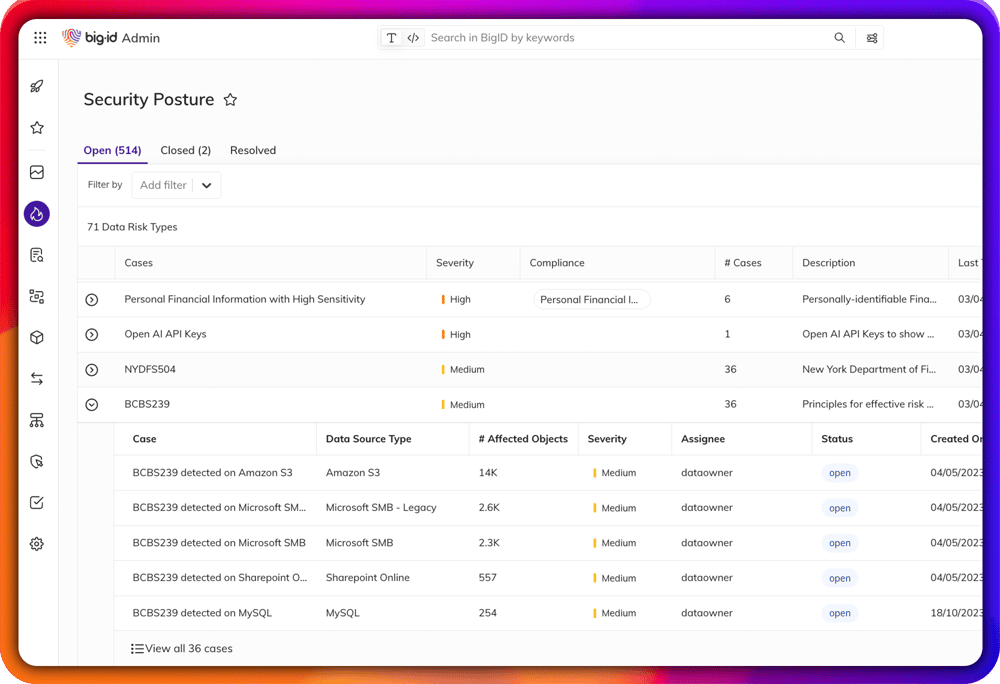Open the favorites star in sidebar

coord(37,127)
